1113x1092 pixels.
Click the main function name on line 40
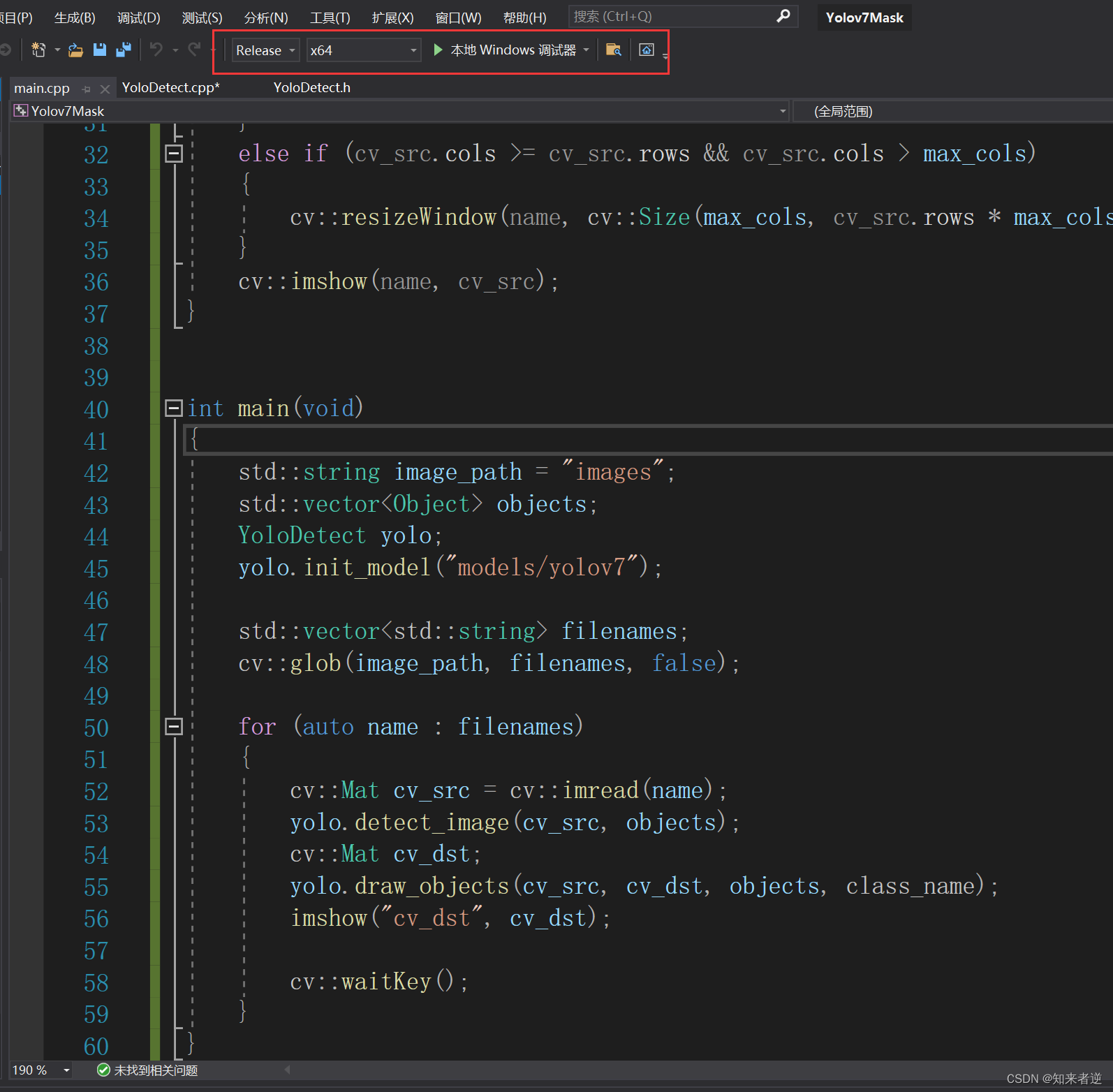point(263,408)
